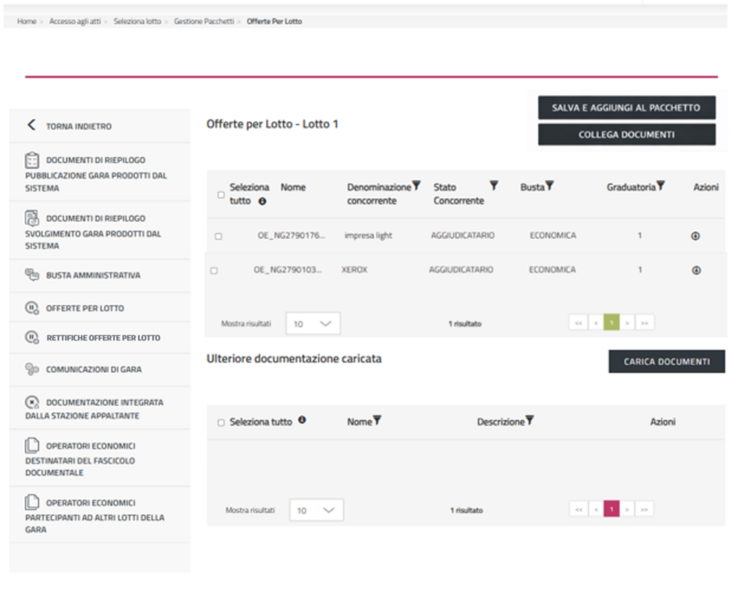Filter the Graduatoria column funnel icon
731x599 pixels.
click(661, 186)
